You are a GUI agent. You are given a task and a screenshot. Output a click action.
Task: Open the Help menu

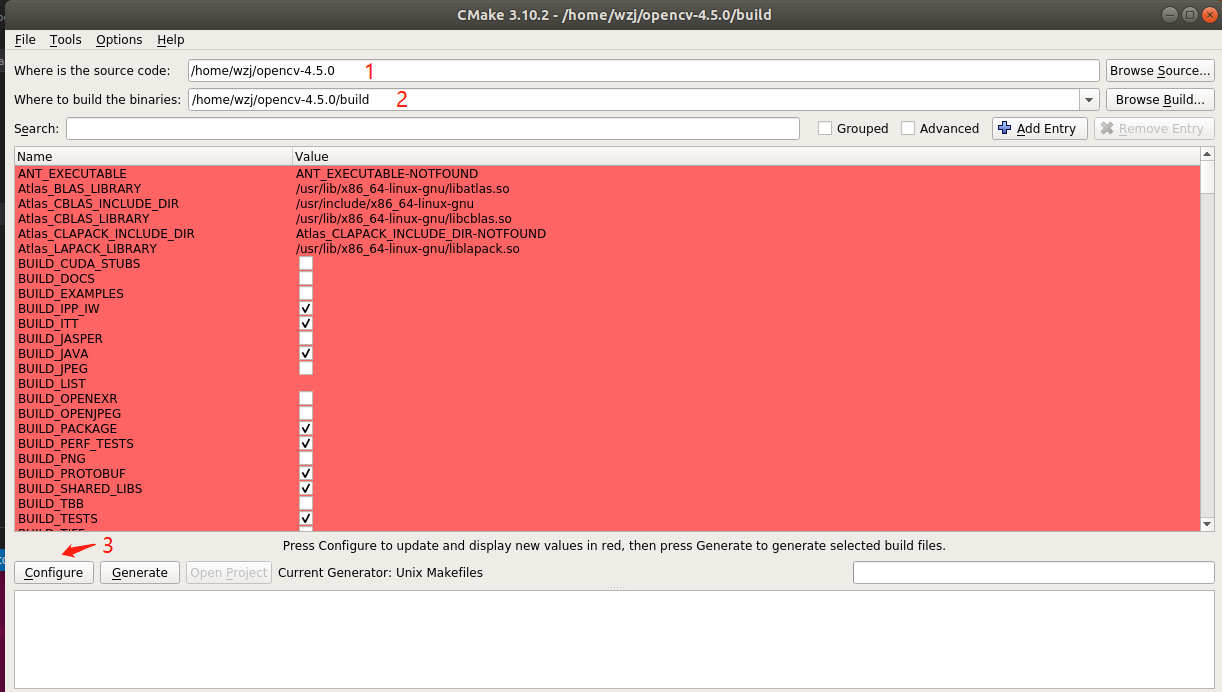point(171,40)
